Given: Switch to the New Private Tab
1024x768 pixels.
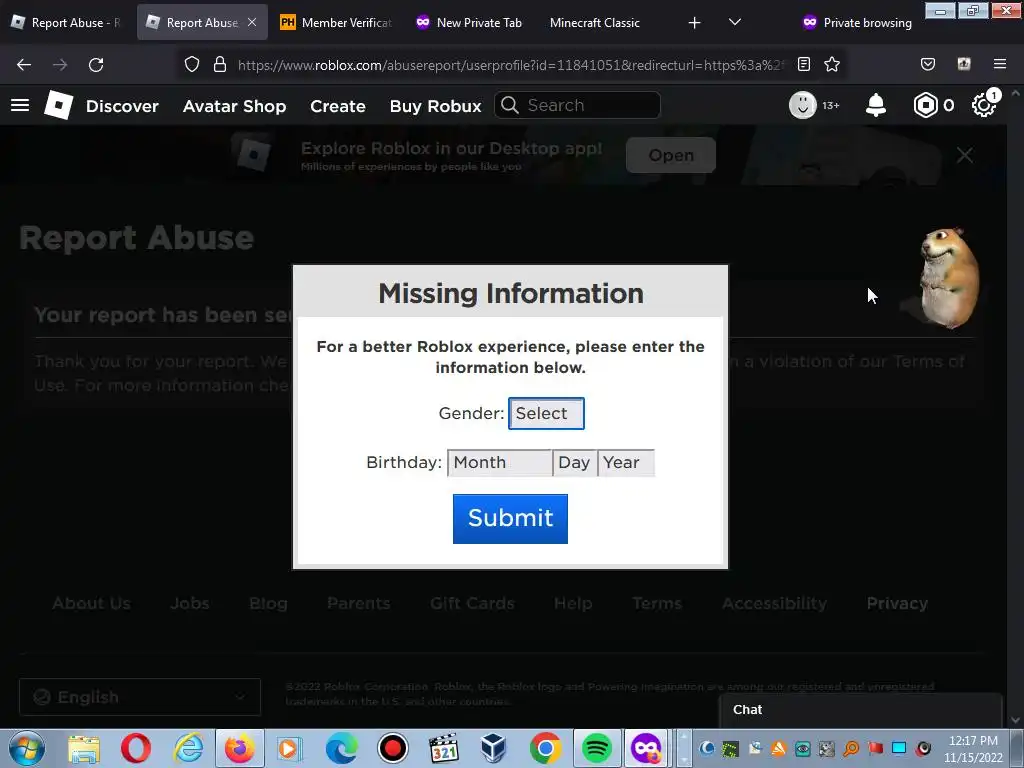Looking at the screenshot, I should pos(469,23).
